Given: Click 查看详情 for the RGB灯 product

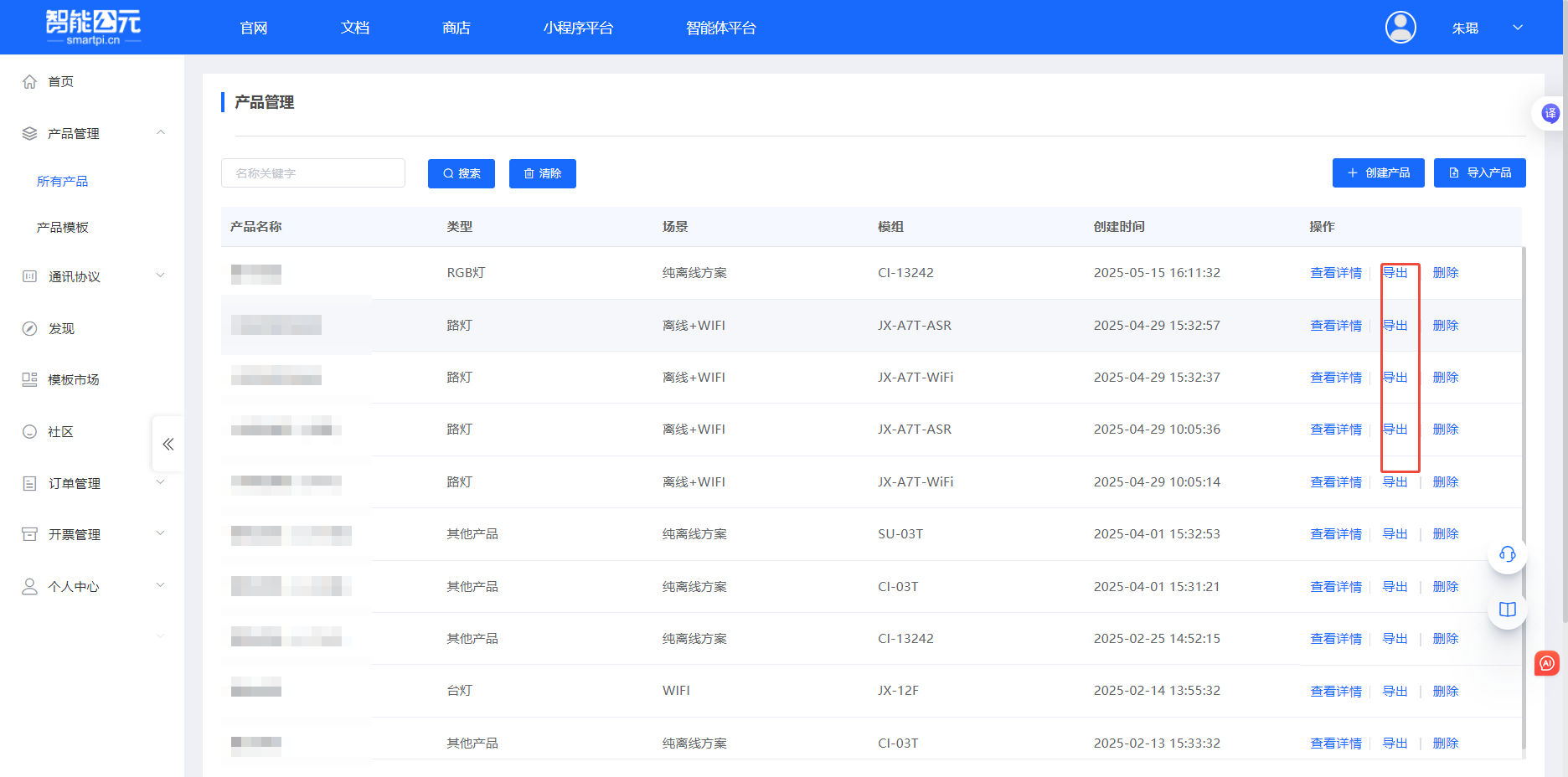Looking at the screenshot, I should (1335, 273).
